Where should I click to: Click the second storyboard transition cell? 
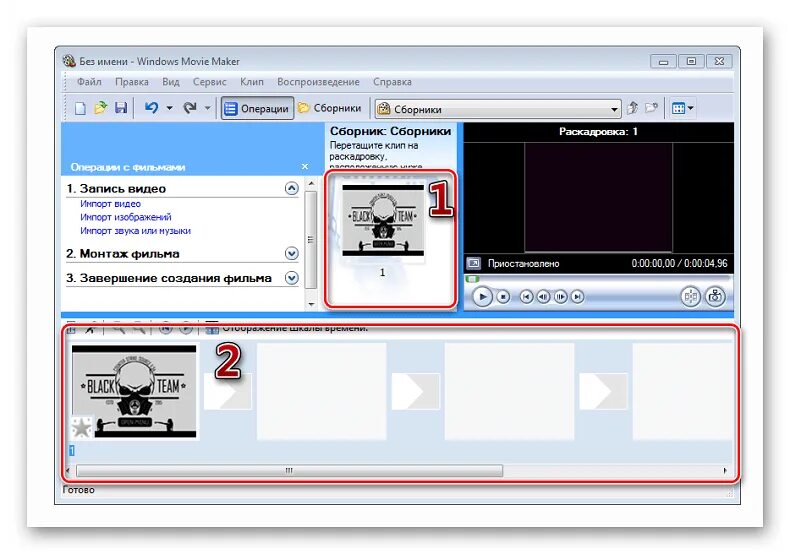click(416, 391)
